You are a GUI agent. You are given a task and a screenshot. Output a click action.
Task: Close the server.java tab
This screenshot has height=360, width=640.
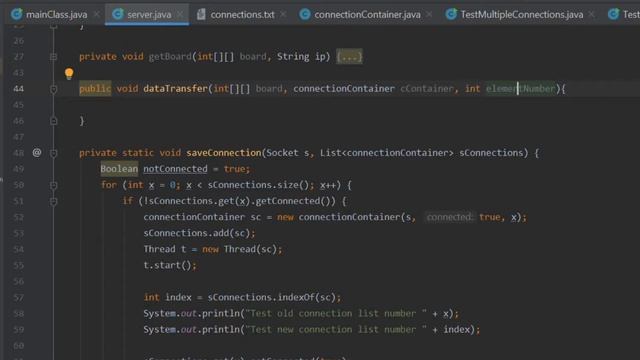(x=180, y=15)
